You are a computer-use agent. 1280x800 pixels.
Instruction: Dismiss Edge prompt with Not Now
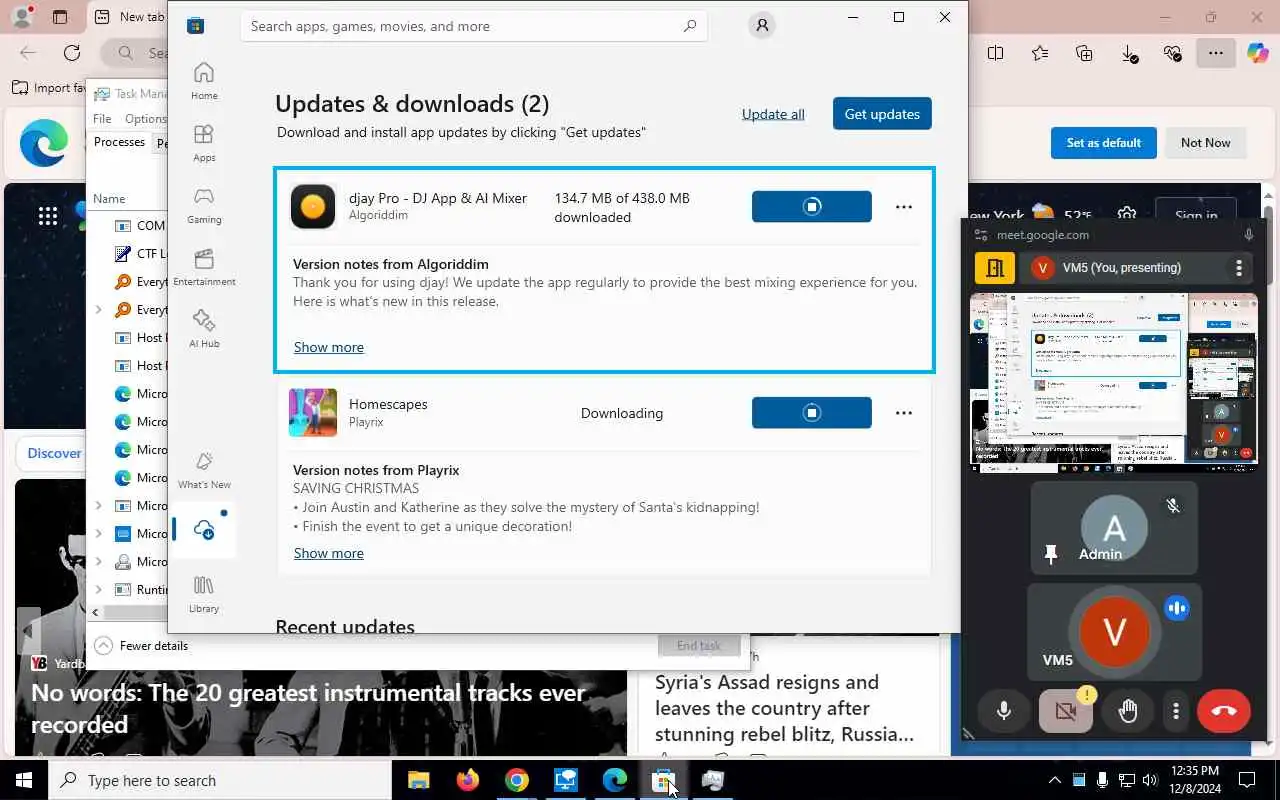click(1205, 143)
